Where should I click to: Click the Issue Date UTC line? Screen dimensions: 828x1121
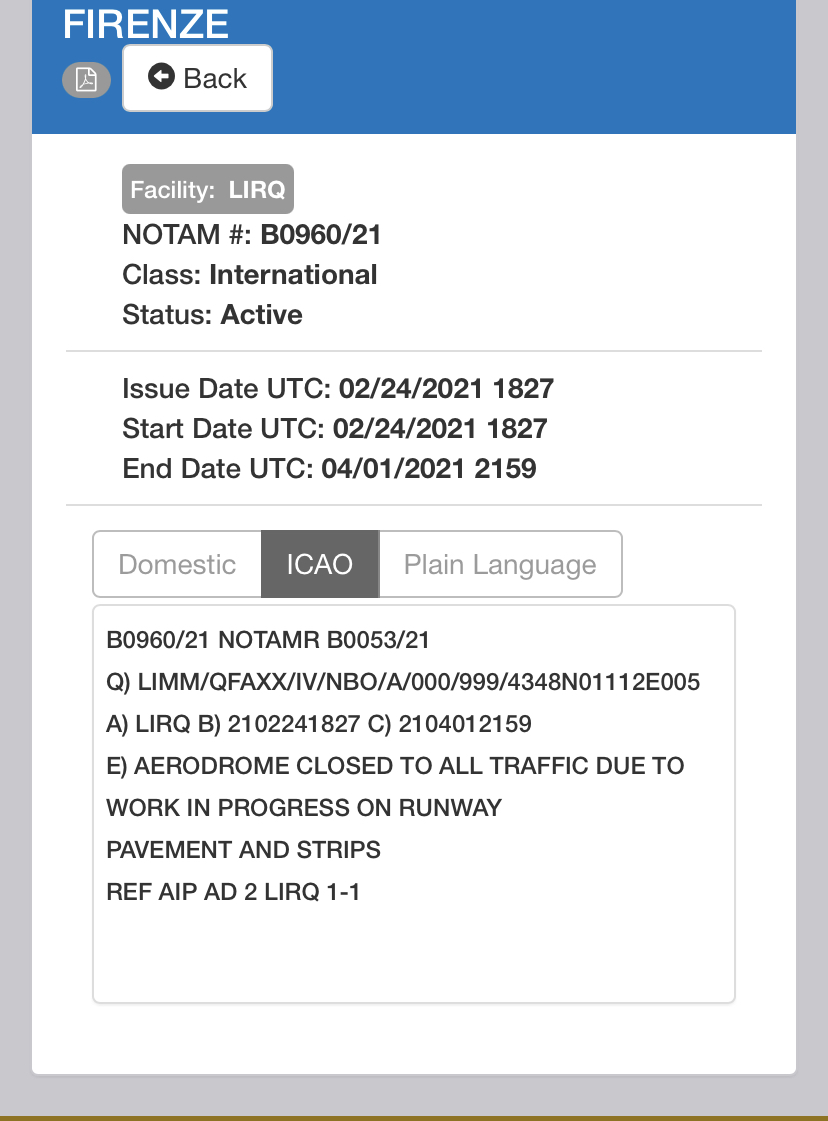coord(338,388)
